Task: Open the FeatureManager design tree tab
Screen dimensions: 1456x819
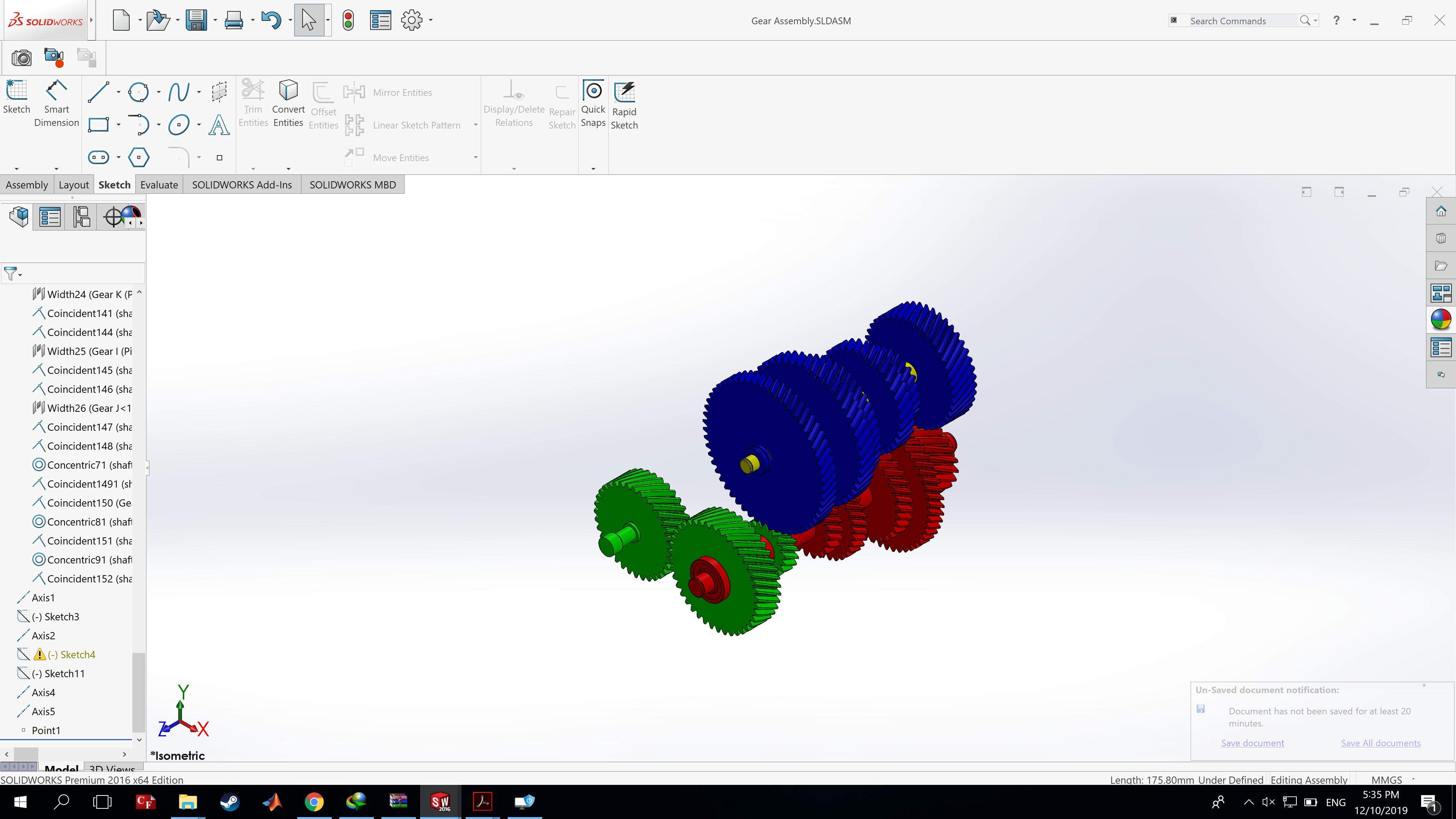Action: (x=19, y=217)
